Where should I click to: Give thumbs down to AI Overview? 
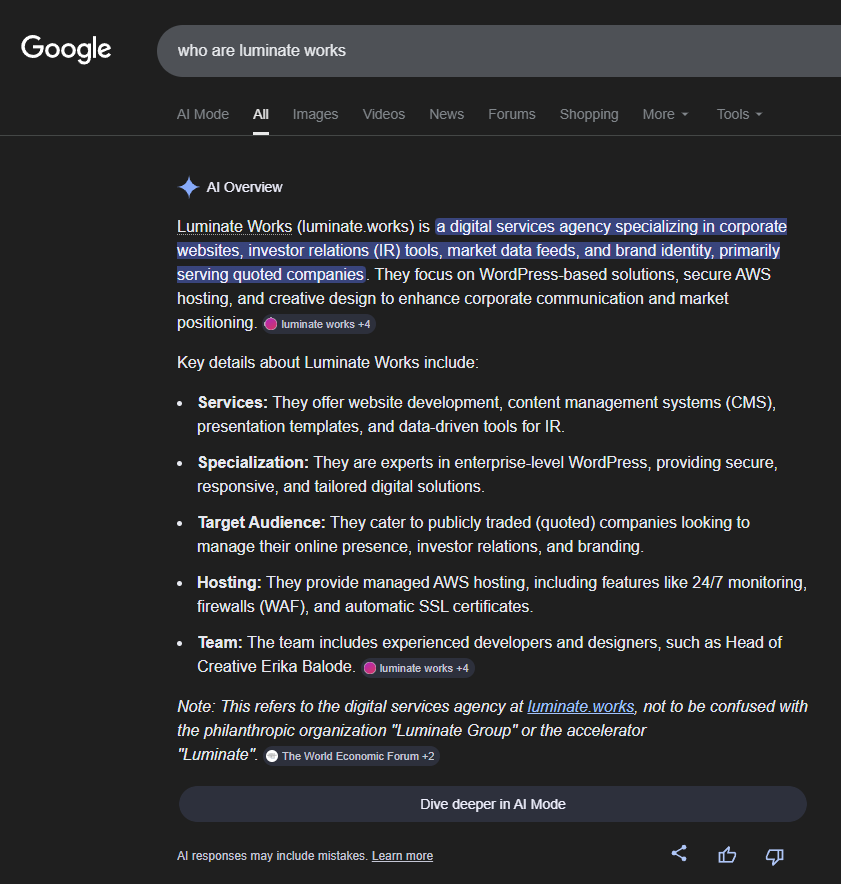point(774,855)
